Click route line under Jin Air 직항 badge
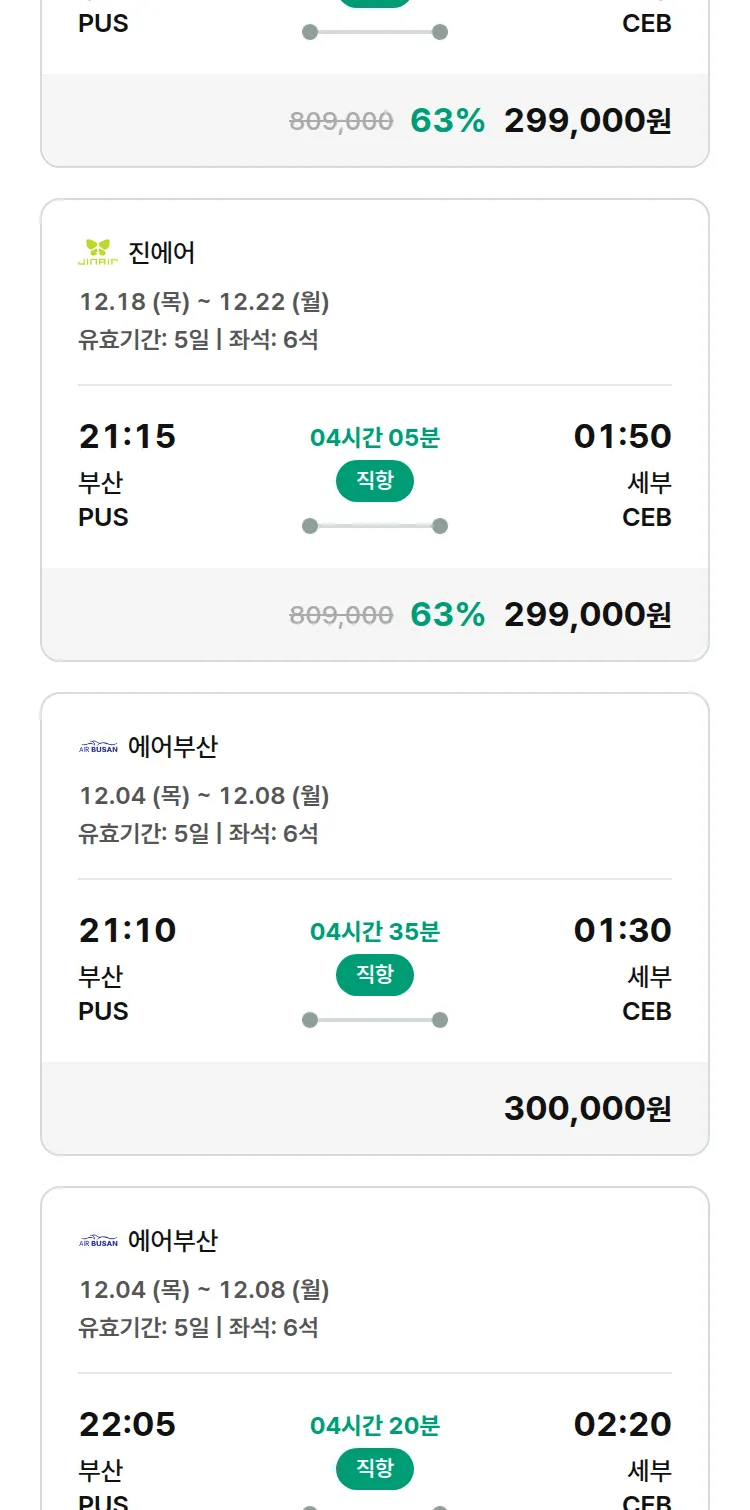 [374, 526]
